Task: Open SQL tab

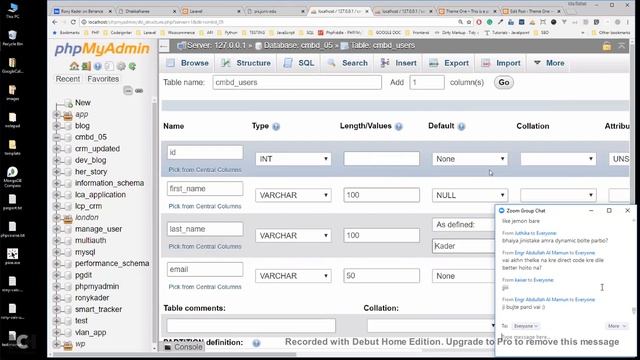Action: [x=299, y=63]
